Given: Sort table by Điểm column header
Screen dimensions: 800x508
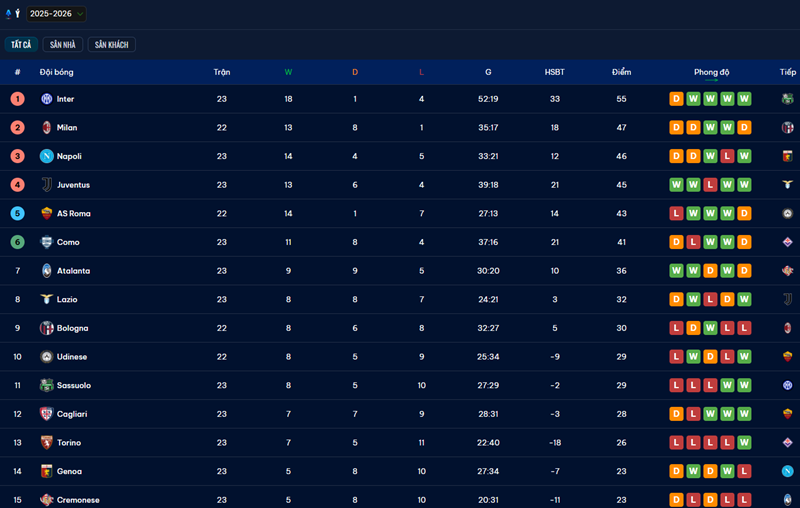Looking at the screenshot, I should (621, 72).
